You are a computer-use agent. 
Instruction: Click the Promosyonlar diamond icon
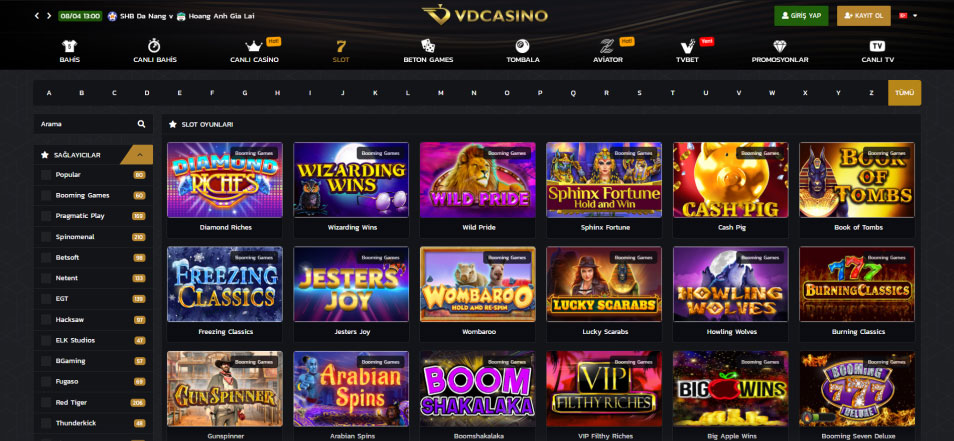pyautogui.click(x=780, y=46)
